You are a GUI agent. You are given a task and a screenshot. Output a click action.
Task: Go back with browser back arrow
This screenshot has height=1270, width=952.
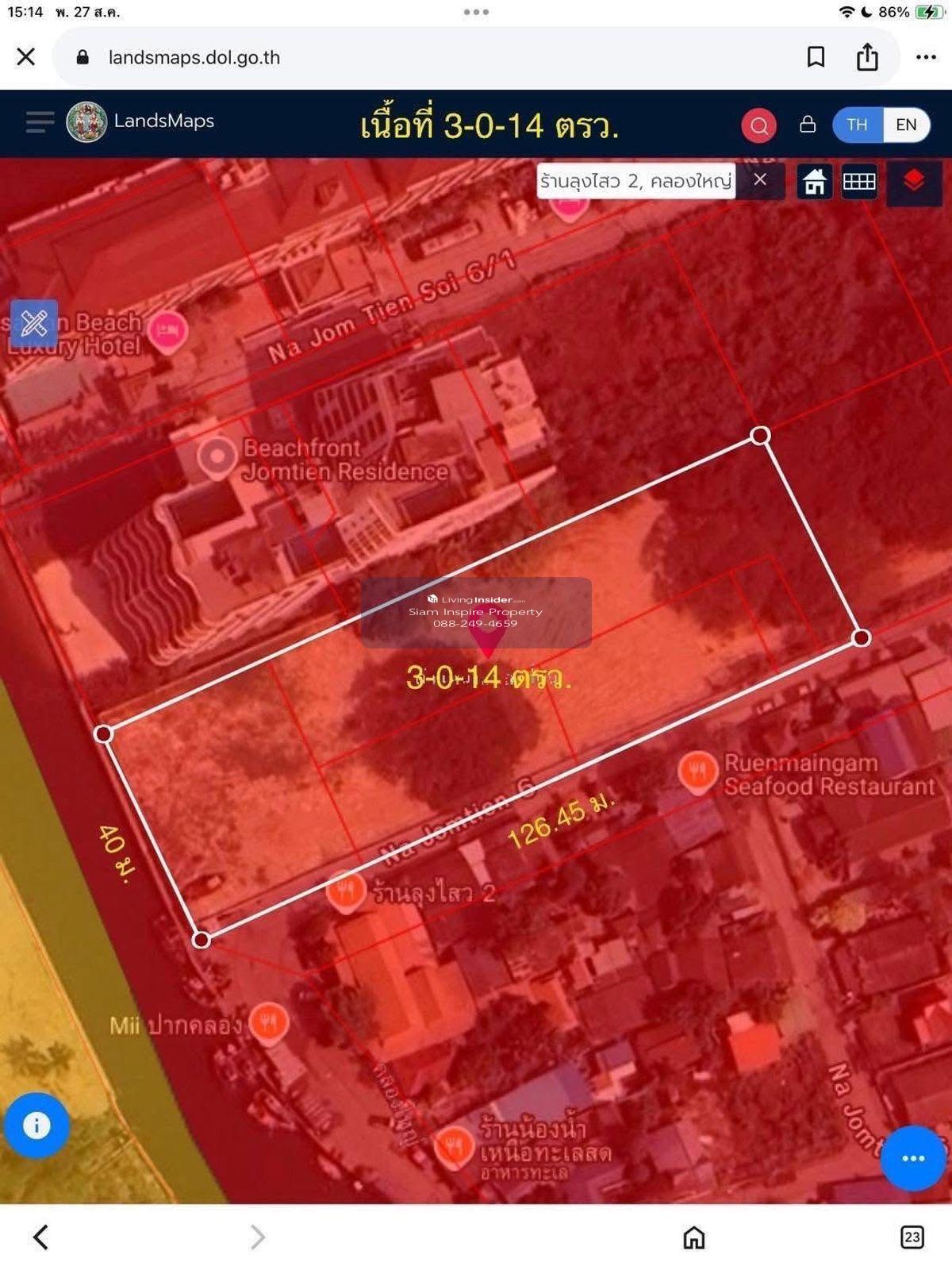41,1237
